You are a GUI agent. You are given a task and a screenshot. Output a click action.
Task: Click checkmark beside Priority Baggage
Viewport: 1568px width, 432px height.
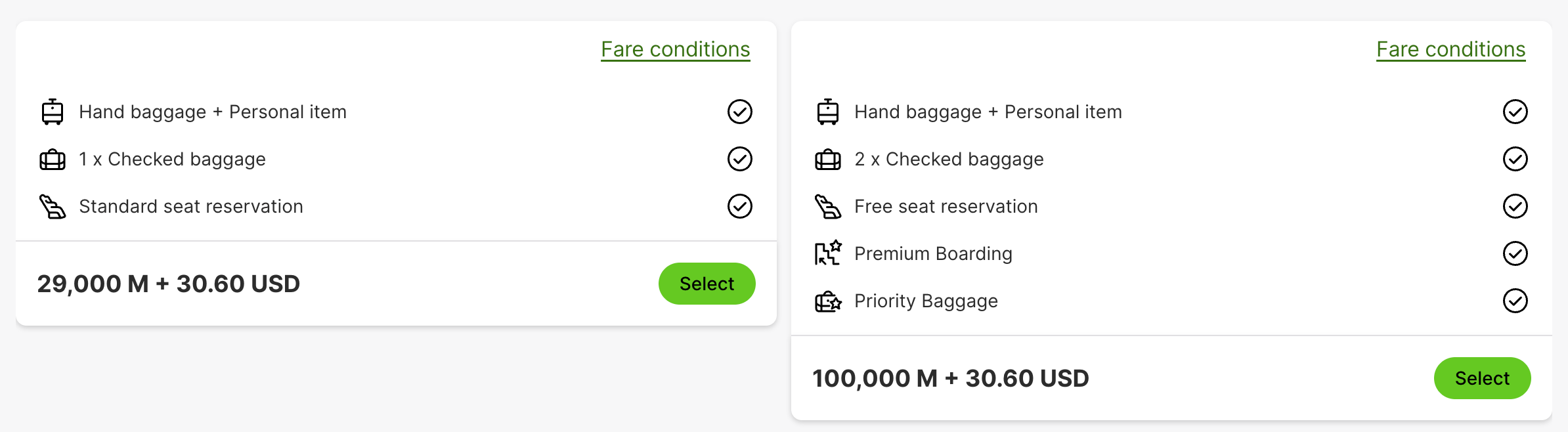pos(1515,301)
